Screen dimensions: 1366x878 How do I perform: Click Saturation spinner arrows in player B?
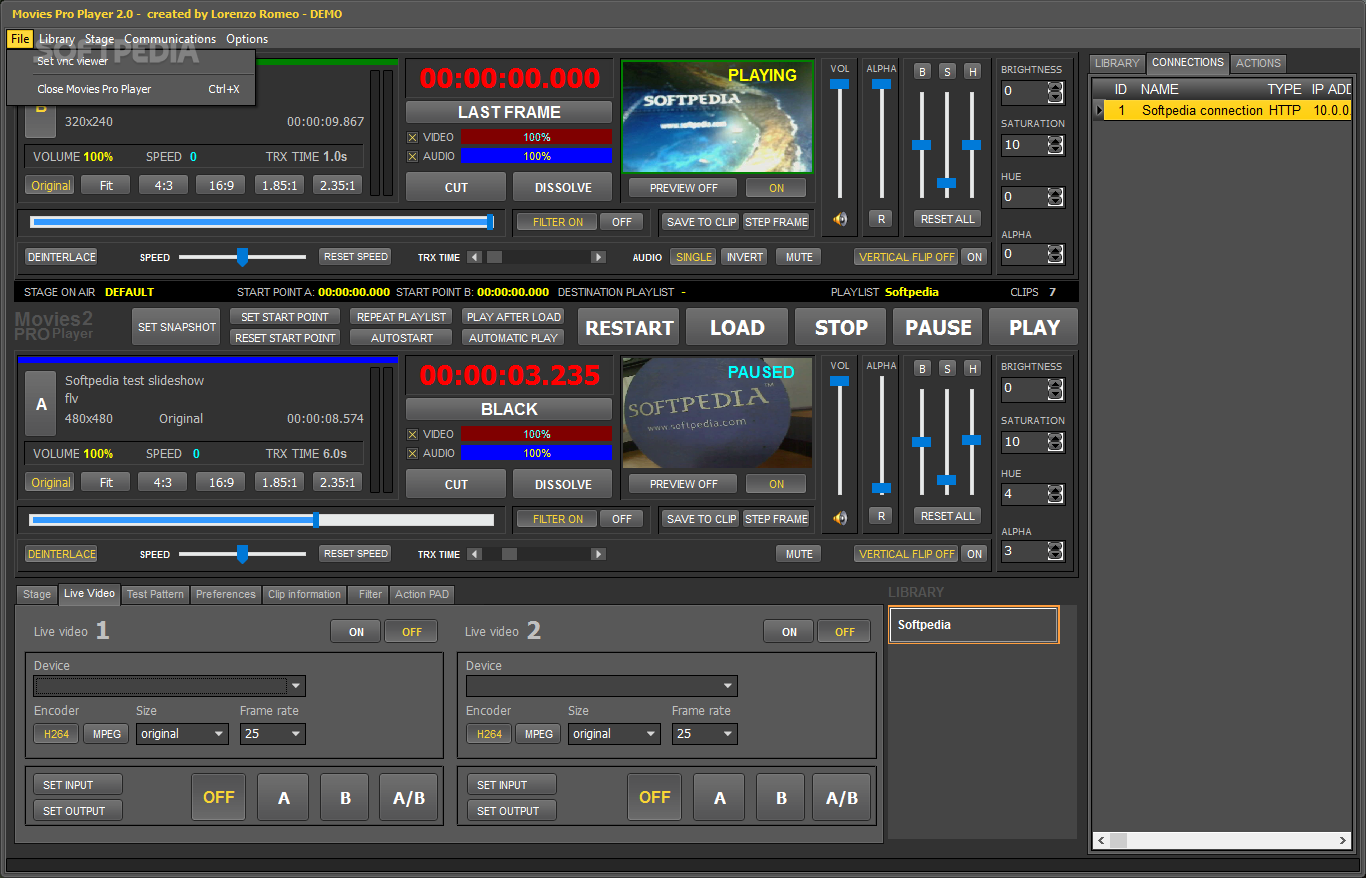pyautogui.click(x=1054, y=145)
